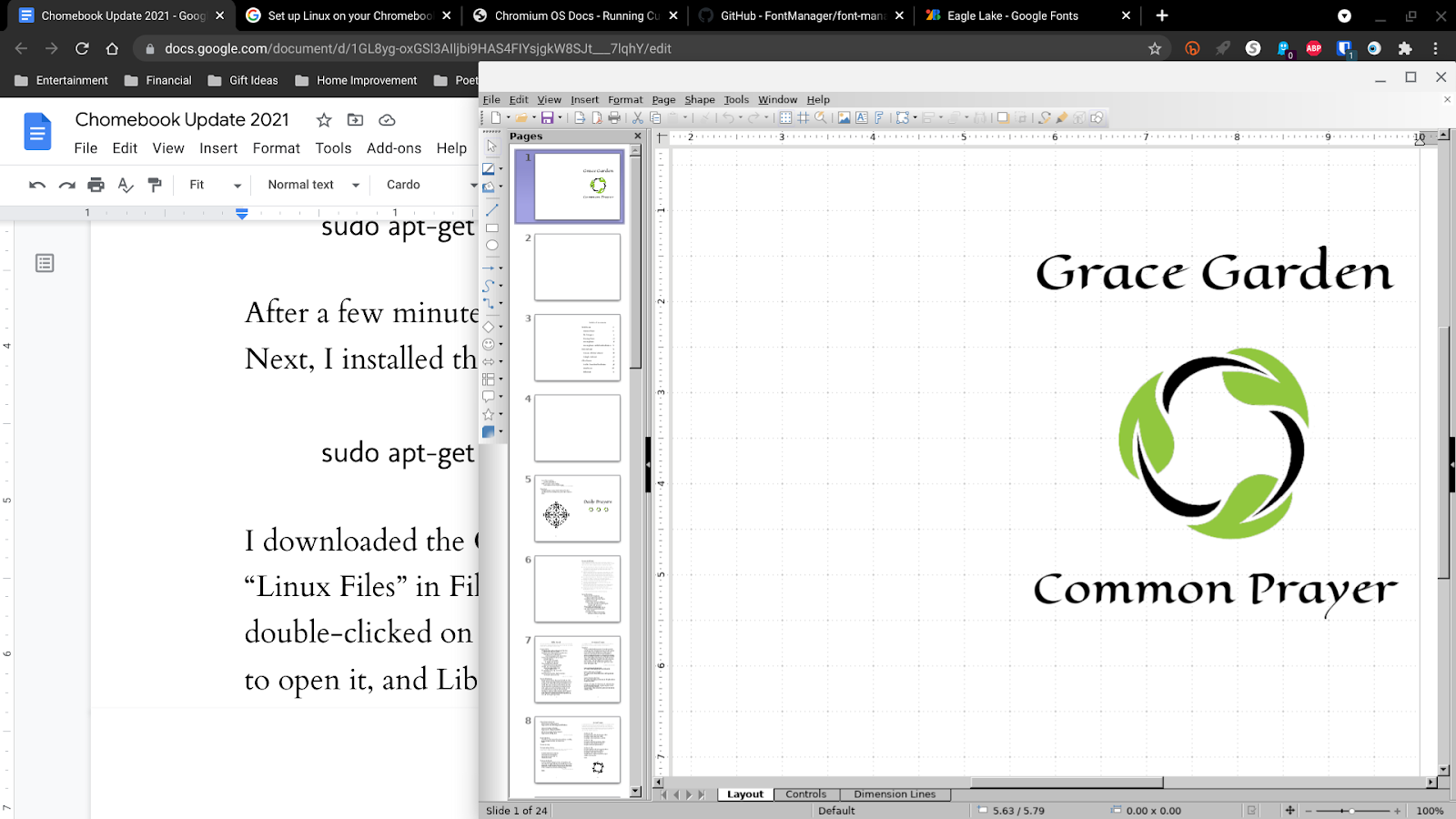The width and height of the screenshot is (1456, 819).
Task: Click the zoom-out minus in Draw status bar
Action: (1309, 811)
